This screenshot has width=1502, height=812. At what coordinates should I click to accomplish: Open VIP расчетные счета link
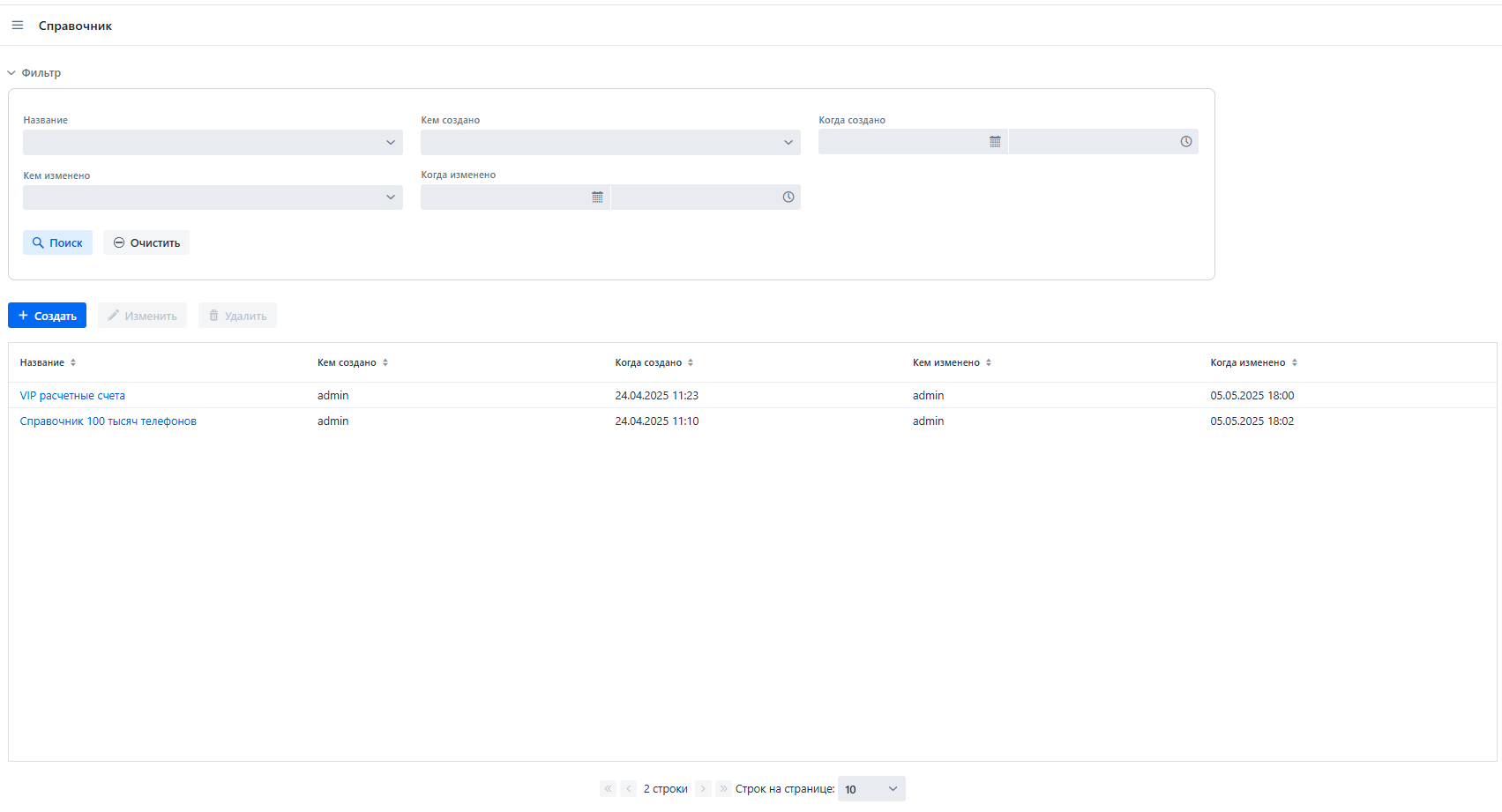72,396
